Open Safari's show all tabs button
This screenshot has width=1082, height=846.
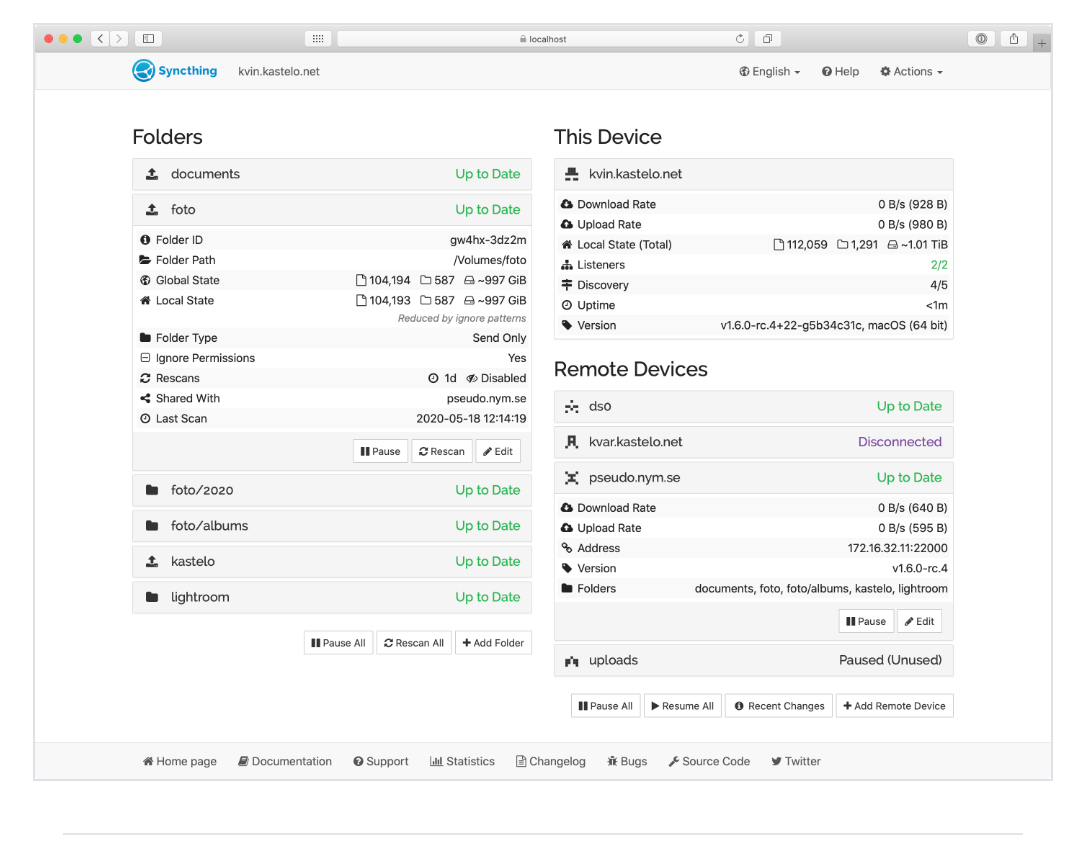pyautogui.click(x=767, y=39)
